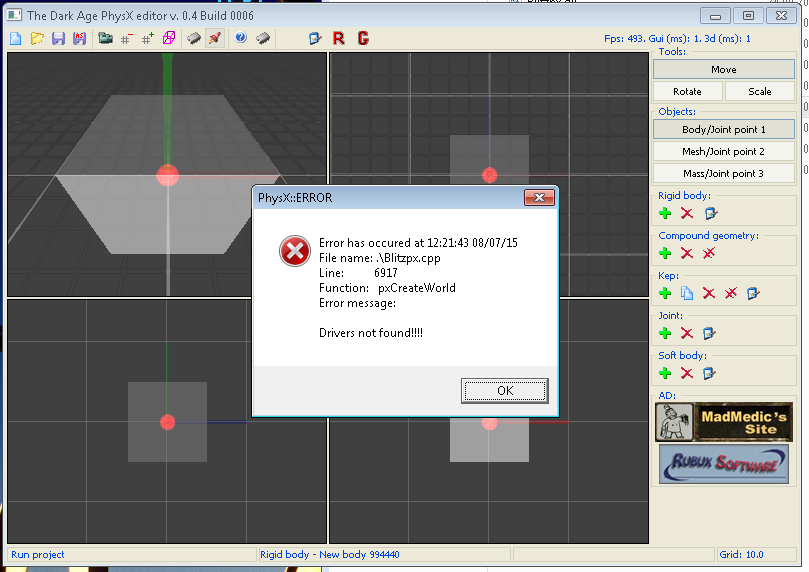Delete rigid body with red X icon
The image size is (809, 572).
point(687,213)
